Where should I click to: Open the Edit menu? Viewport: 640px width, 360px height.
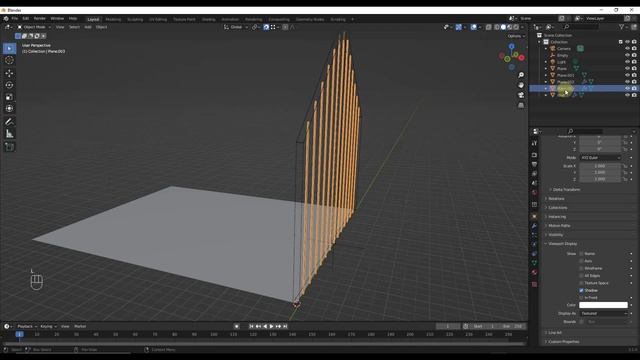coord(26,19)
